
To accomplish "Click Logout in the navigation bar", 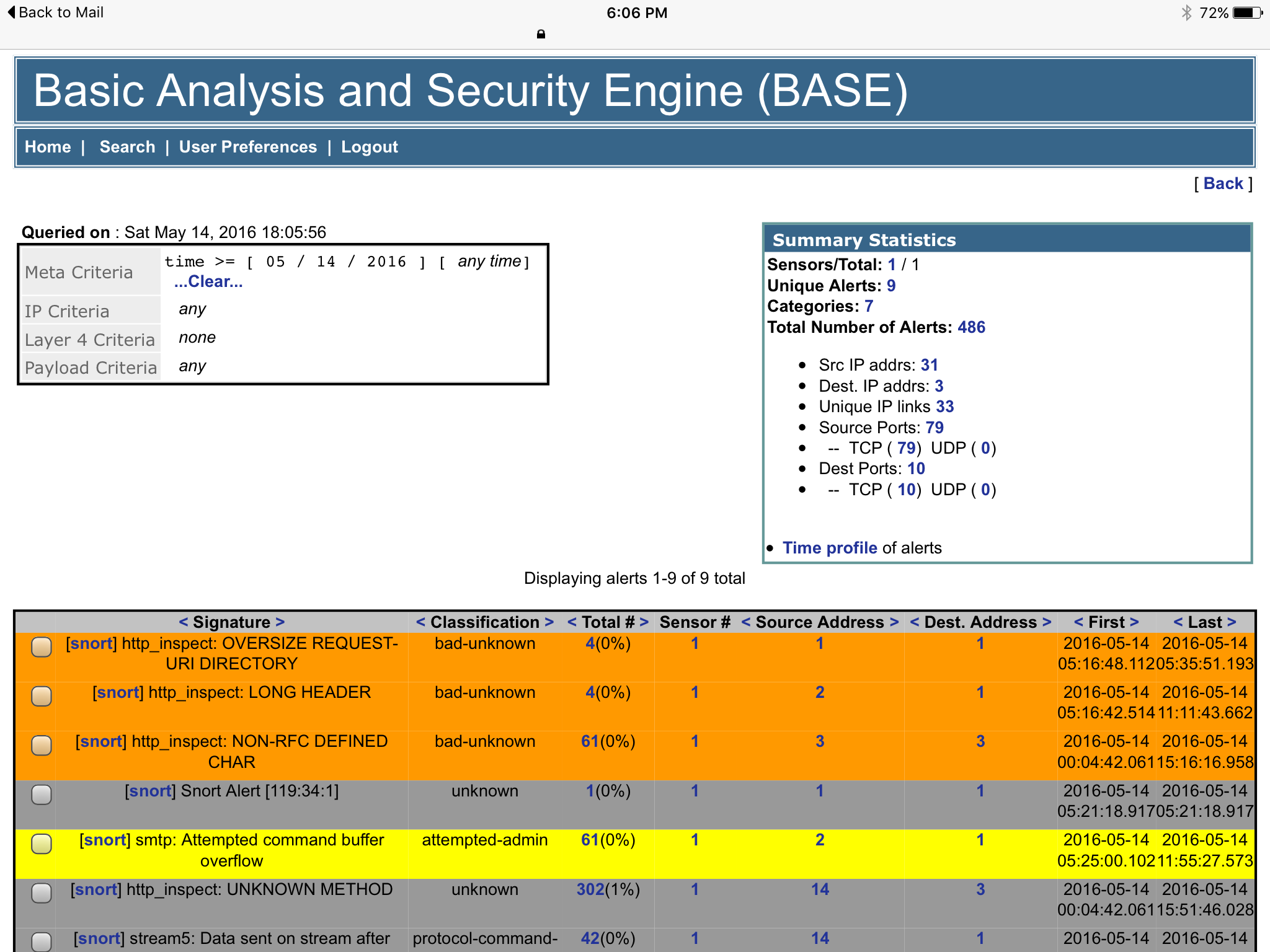I will (x=370, y=147).
